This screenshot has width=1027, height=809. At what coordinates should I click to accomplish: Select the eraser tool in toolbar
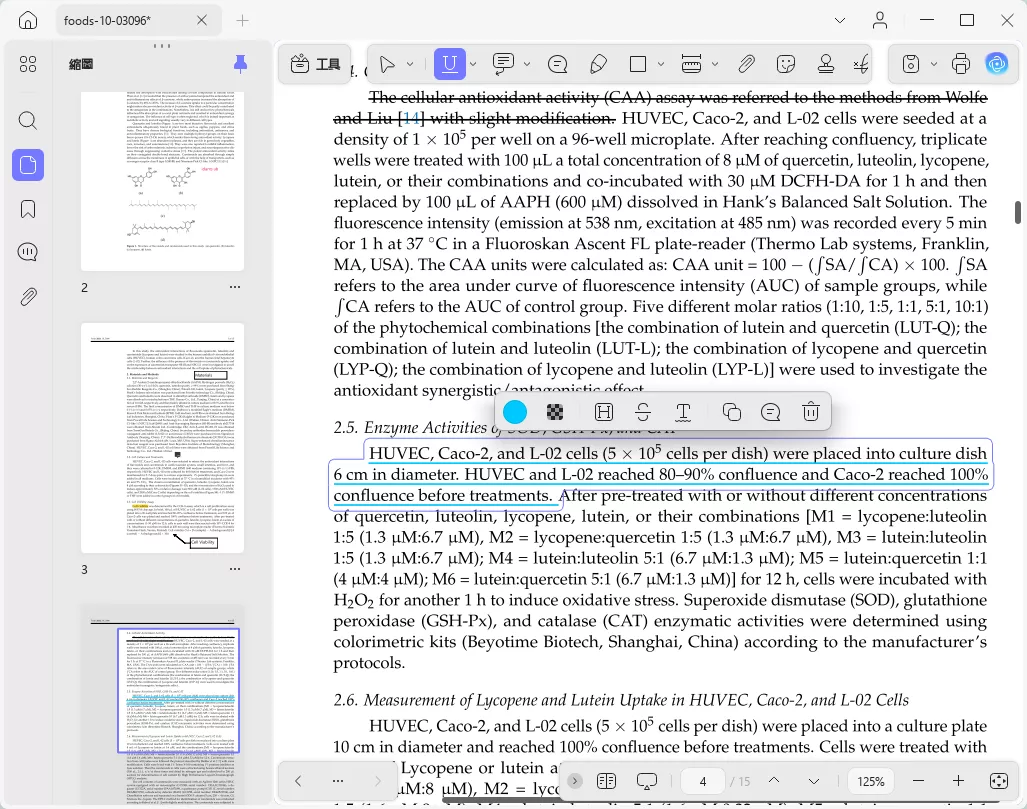pos(598,64)
